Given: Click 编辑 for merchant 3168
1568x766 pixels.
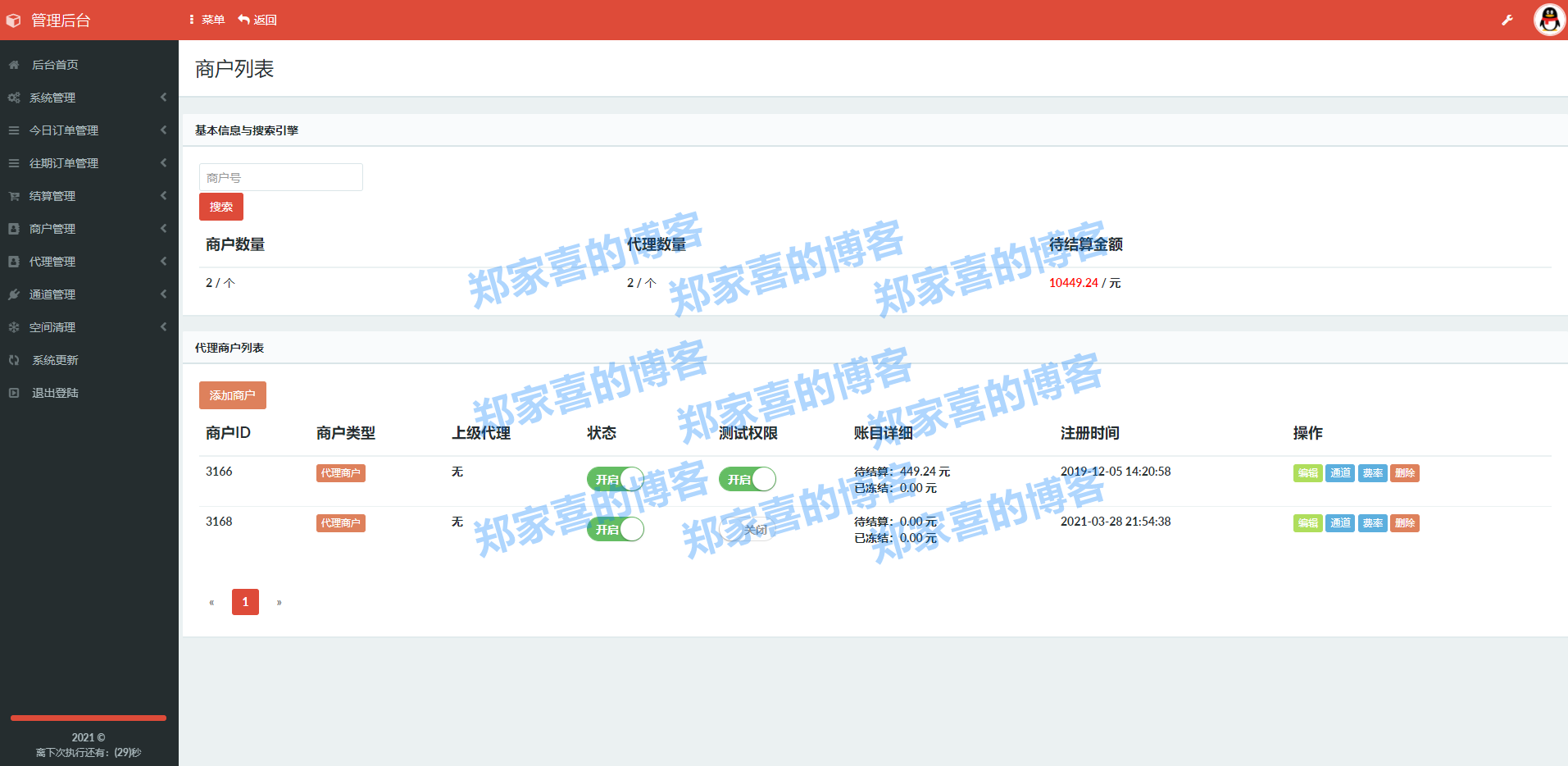Looking at the screenshot, I should [1308, 523].
